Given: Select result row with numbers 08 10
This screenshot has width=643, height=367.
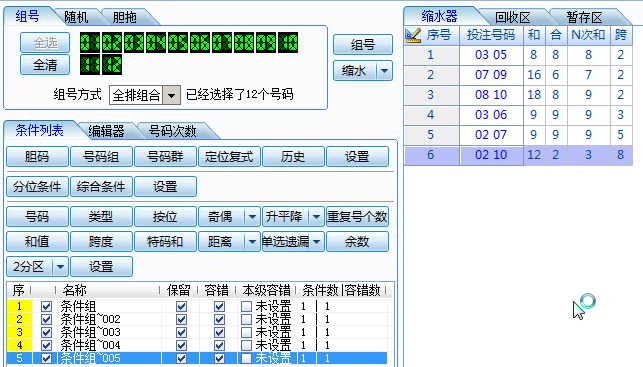Looking at the screenshot, I should click(x=518, y=95).
